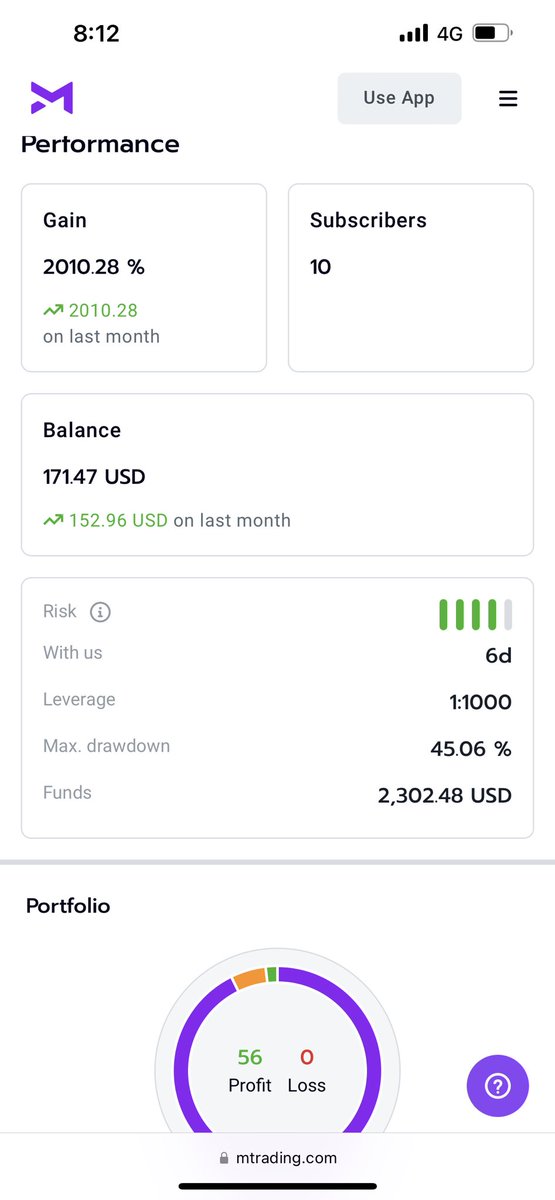Viewport: 555px width, 1200px height.
Task: Tap the balance trend arrow icon
Action: 53,520
